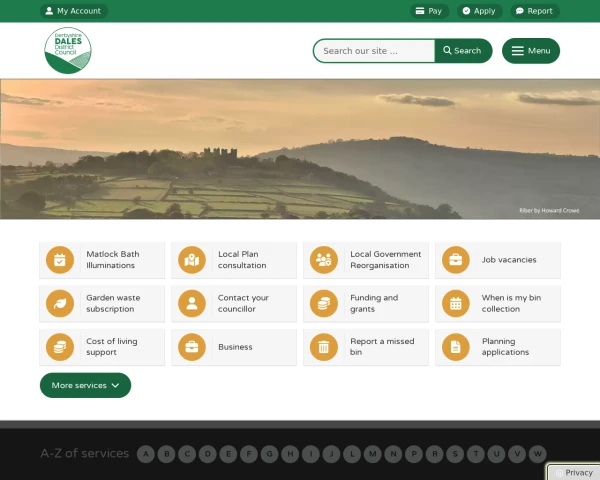Viewport: 600px width, 480px height.
Task: Click the 'A-Z of services' heading text
Action: click(85, 453)
